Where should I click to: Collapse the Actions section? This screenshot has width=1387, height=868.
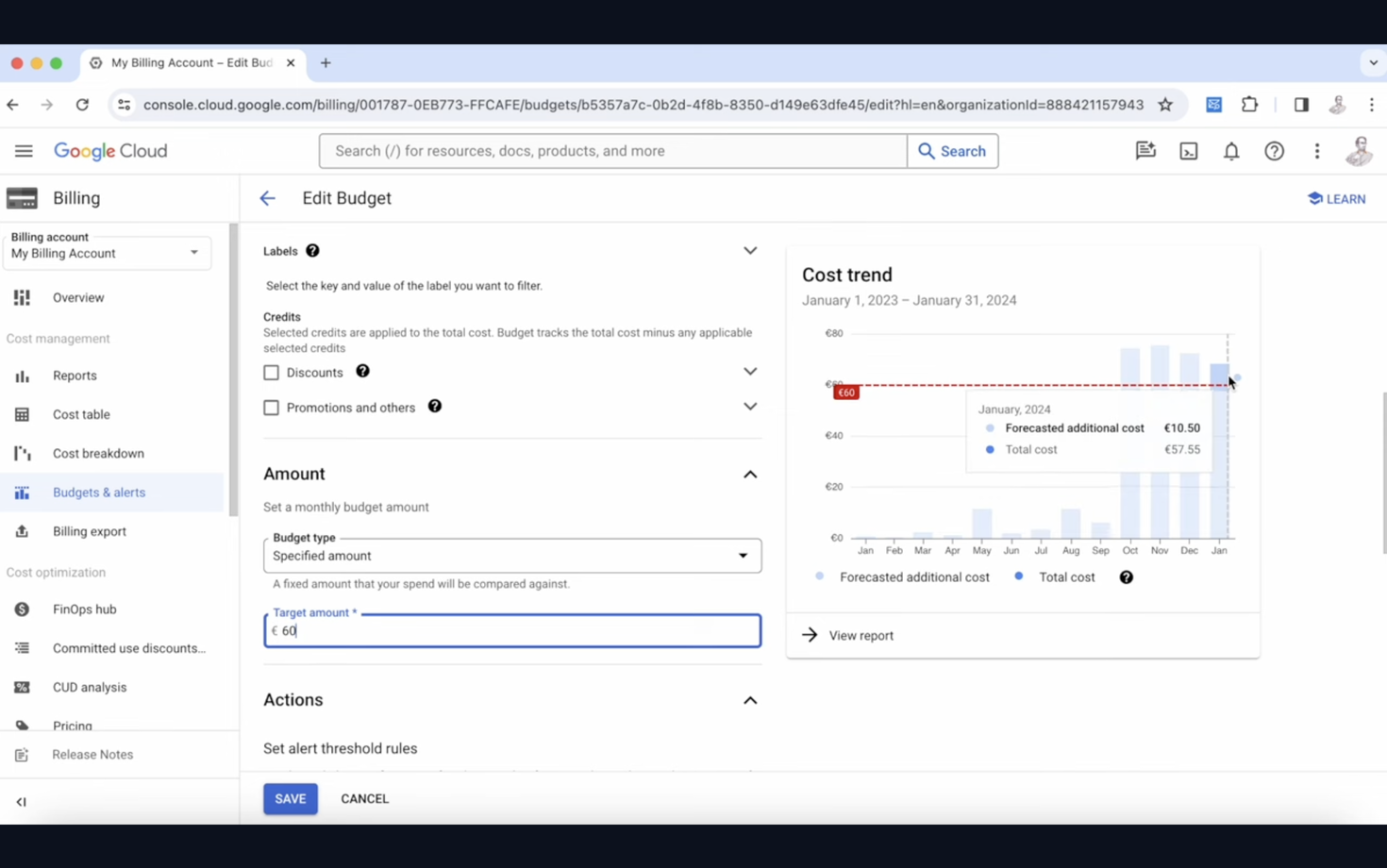(x=750, y=701)
